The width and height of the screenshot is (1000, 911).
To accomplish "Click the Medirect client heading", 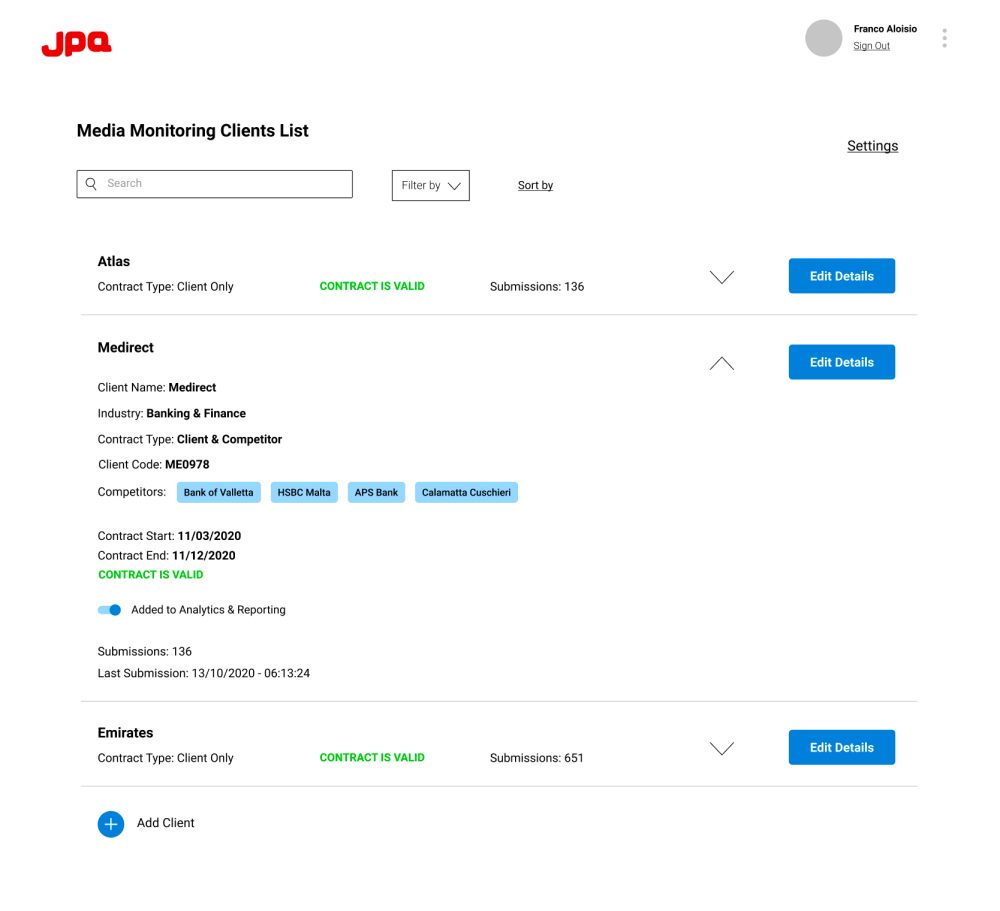I will point(126,348).
